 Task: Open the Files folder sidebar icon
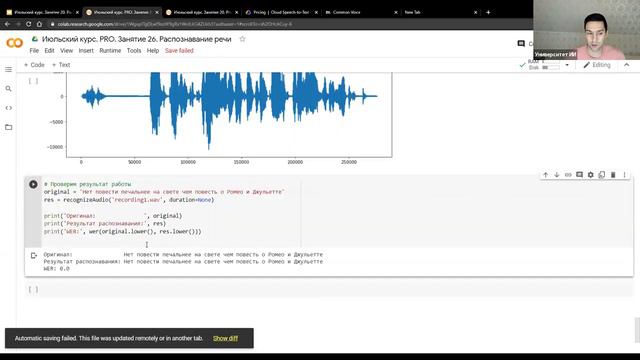pyautogui.click(x=8, y=127)
